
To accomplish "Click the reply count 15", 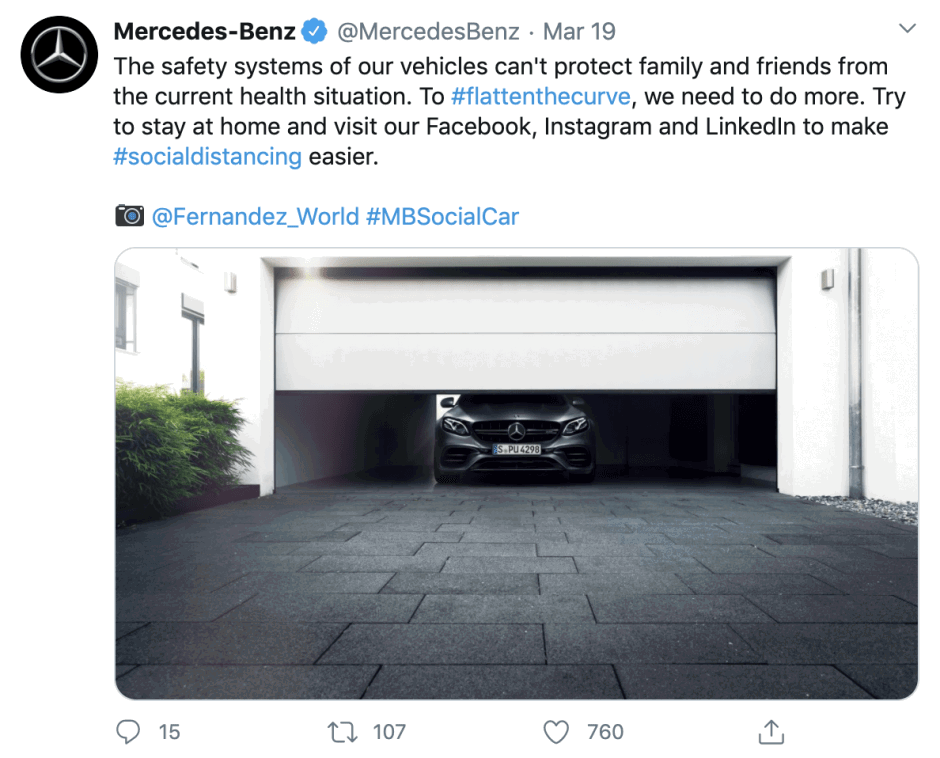I will [169, 732].
